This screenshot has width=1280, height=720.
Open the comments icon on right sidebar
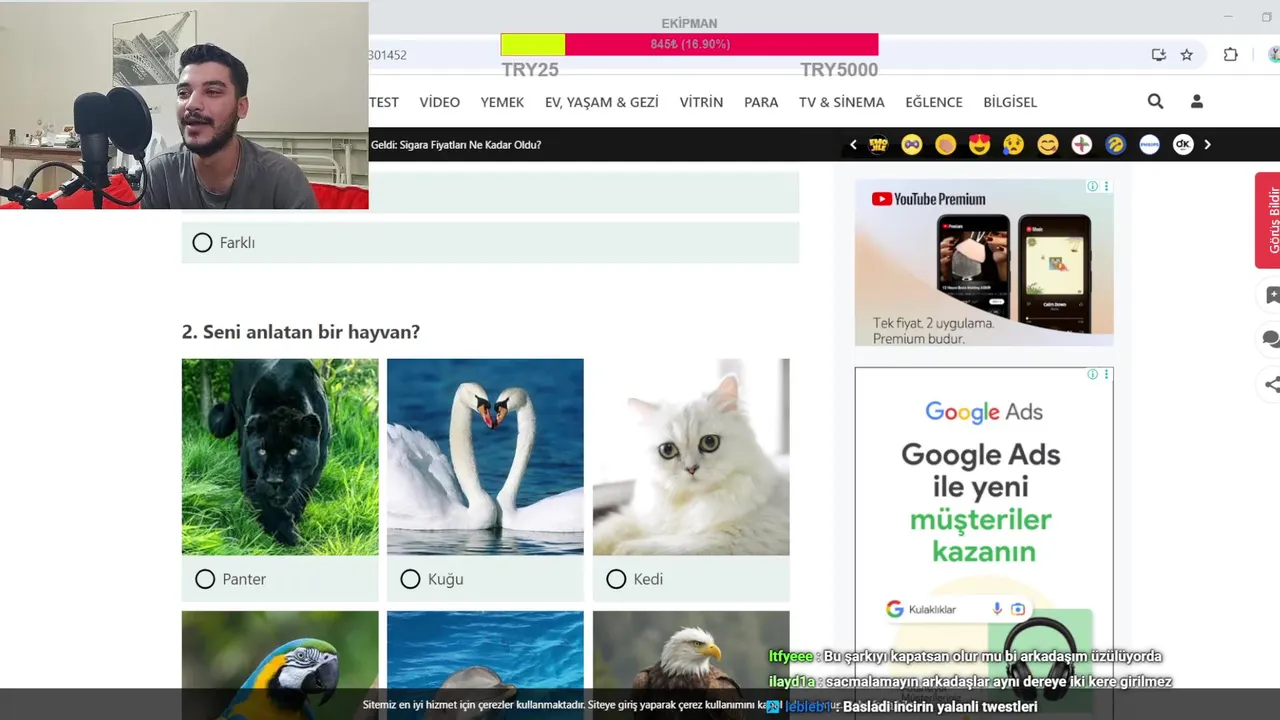pos(1272,340)
